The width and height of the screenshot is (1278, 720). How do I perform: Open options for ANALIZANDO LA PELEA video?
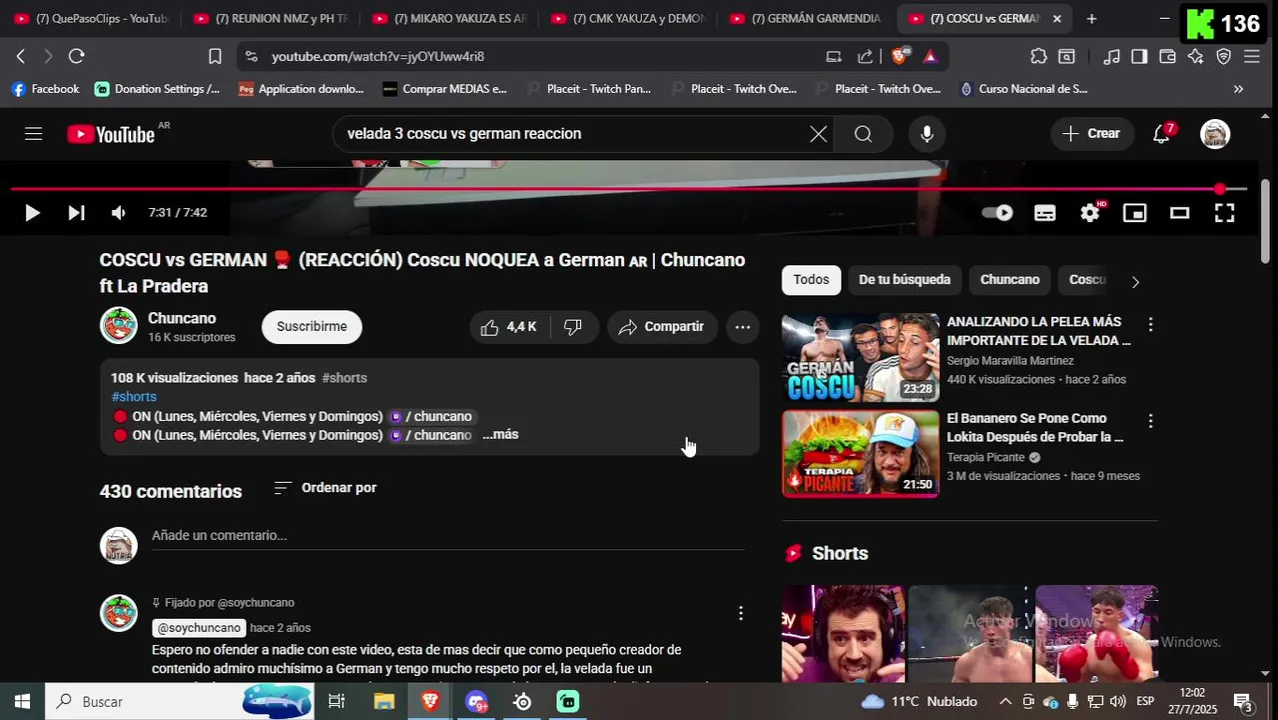[x=1150, y=325]
